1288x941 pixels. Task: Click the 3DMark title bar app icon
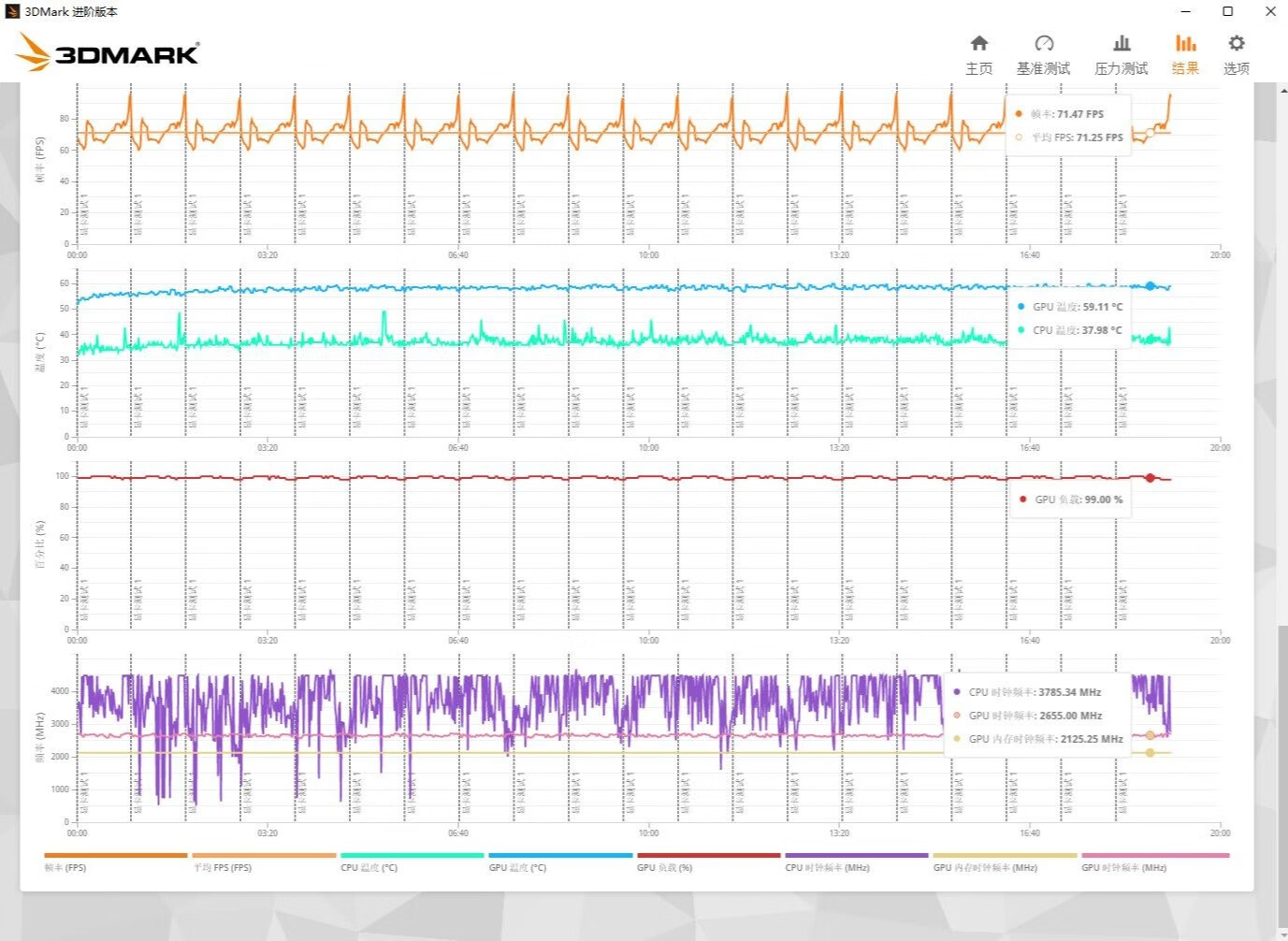[12, 11]
